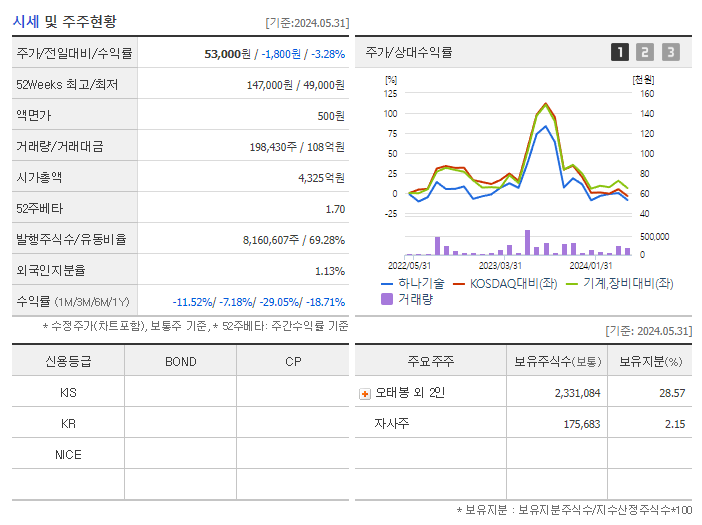Image resolution: width=702 pixels, height=525 pixels.
Task: Click the 신용등급 column header
Action: click(68, 361)
